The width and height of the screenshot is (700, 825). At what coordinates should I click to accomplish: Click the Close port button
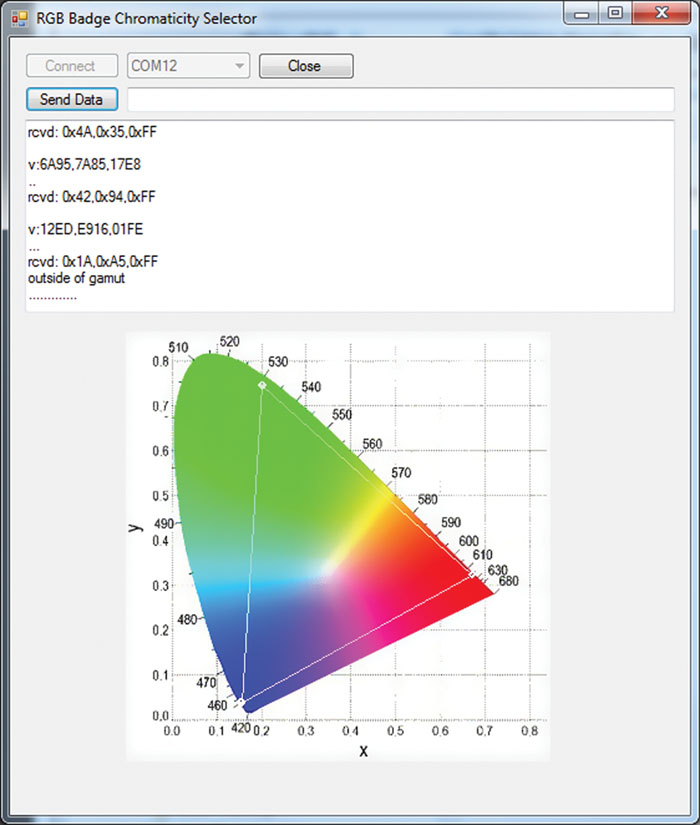[305, 66]
